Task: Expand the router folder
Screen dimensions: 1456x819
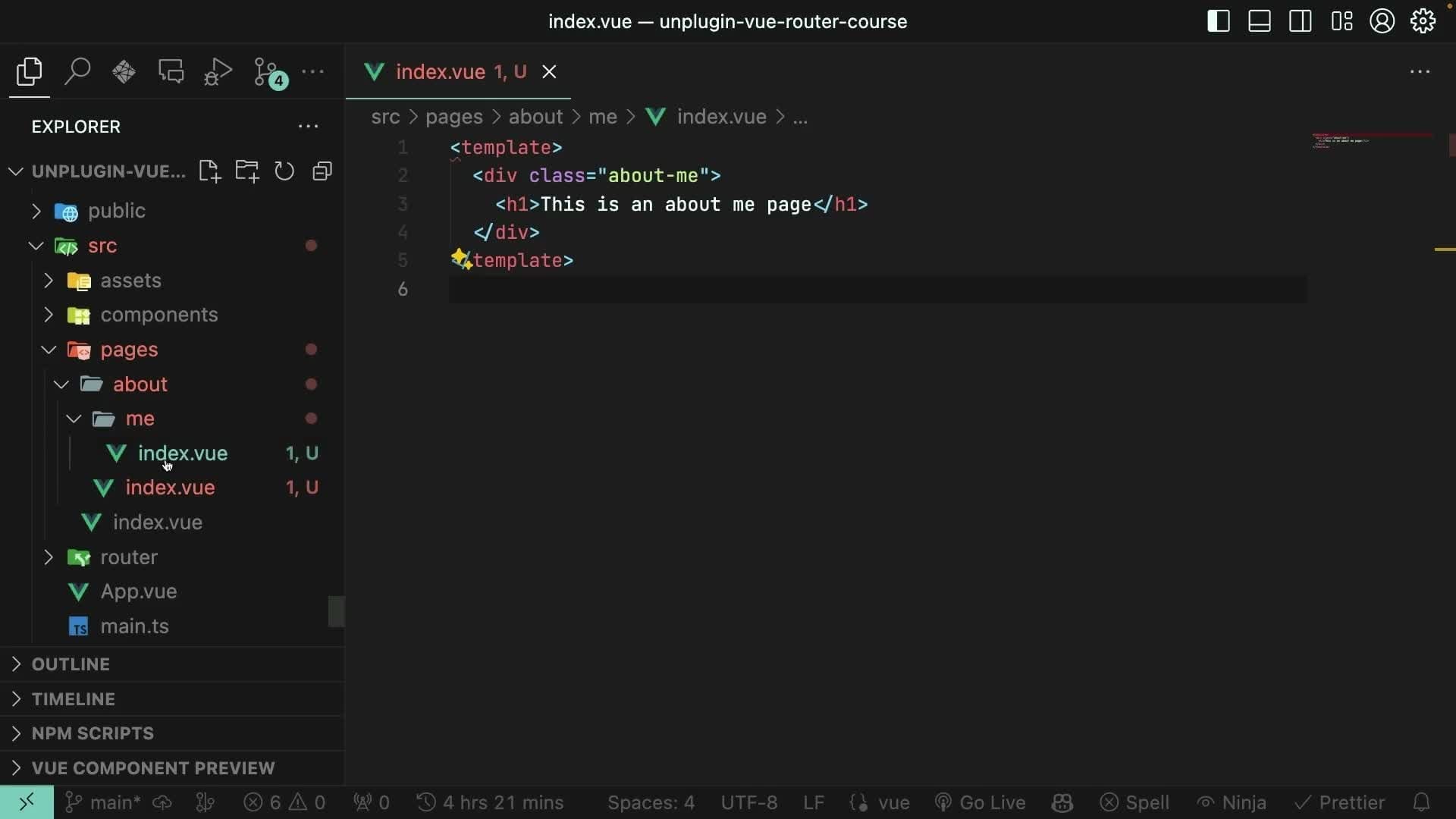Action: click(49, 557)
